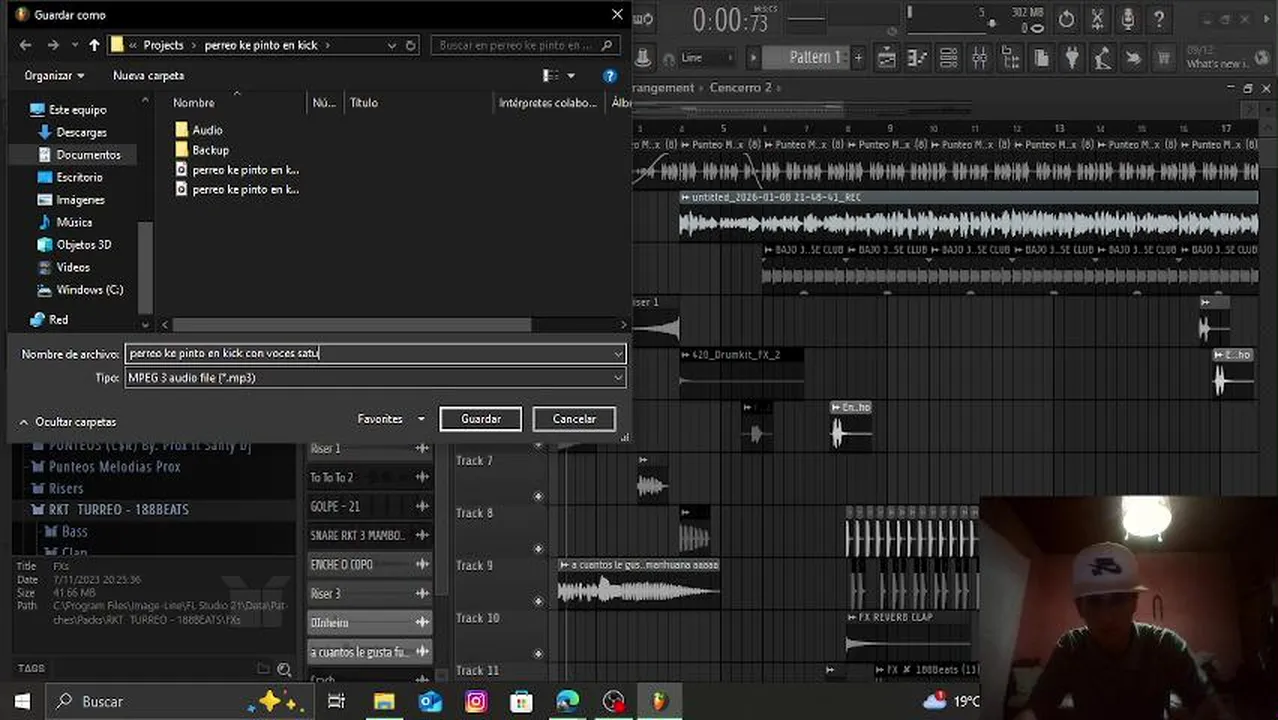Open the Mixer view icon
Image resolution: width=1278 pixels, height=720 pixels.
[979, 58]
